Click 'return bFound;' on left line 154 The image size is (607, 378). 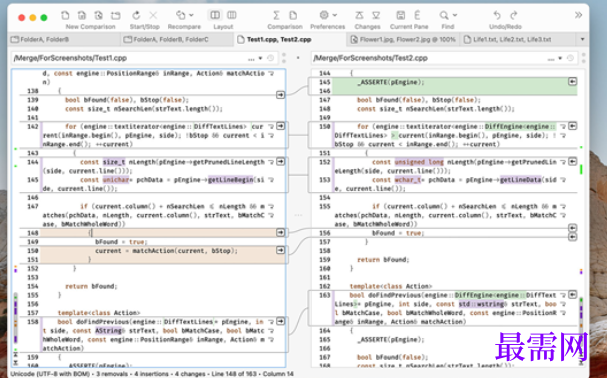(x=91, y=286)
